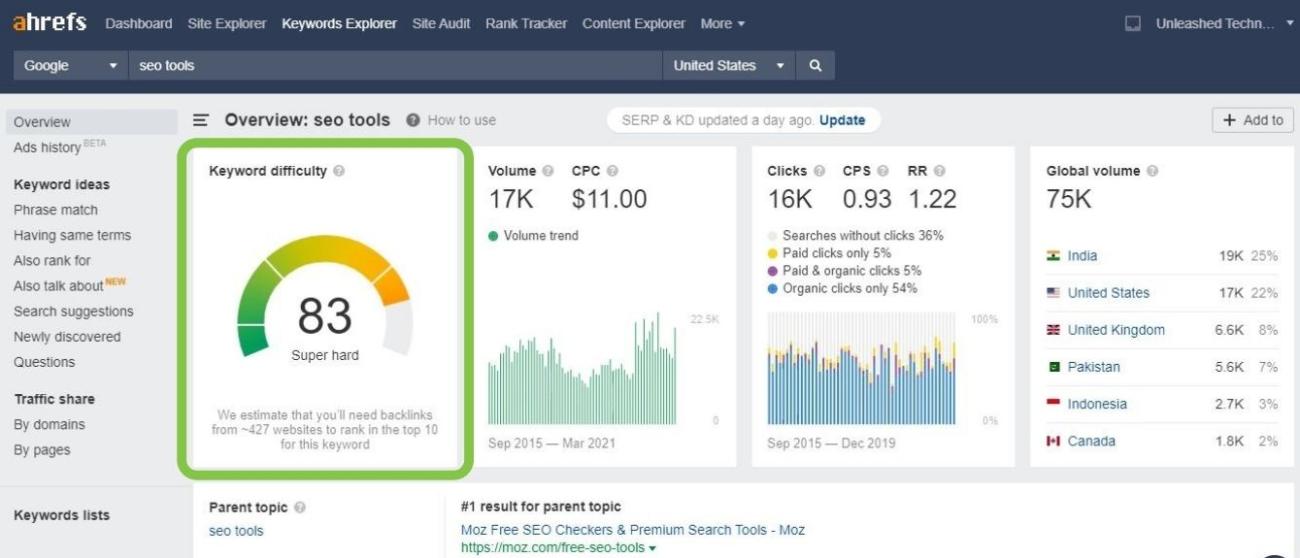Click the help icon next to Volume
The height and width of the screenshot is (558, 1300).
(547, 171)
